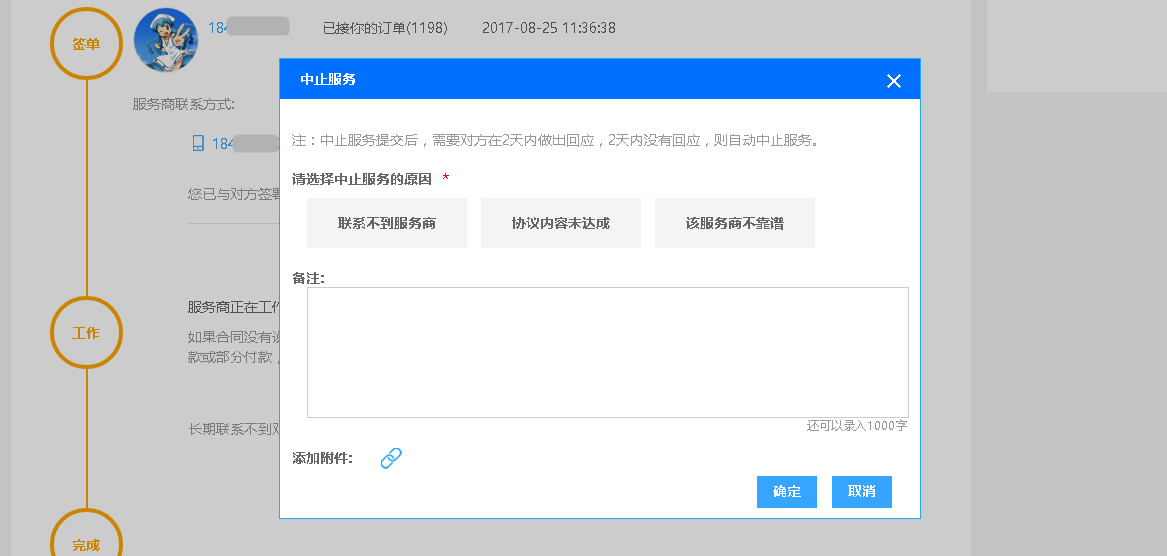
Task: Click the 请选择中止服务的原因 label
Action: pos(362,179)
